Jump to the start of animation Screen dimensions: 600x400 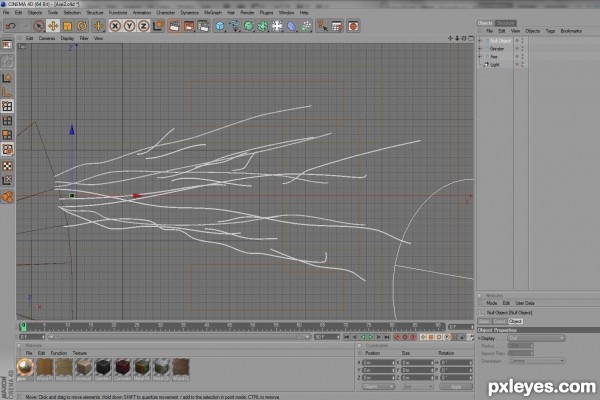click(x=346, y=337)
